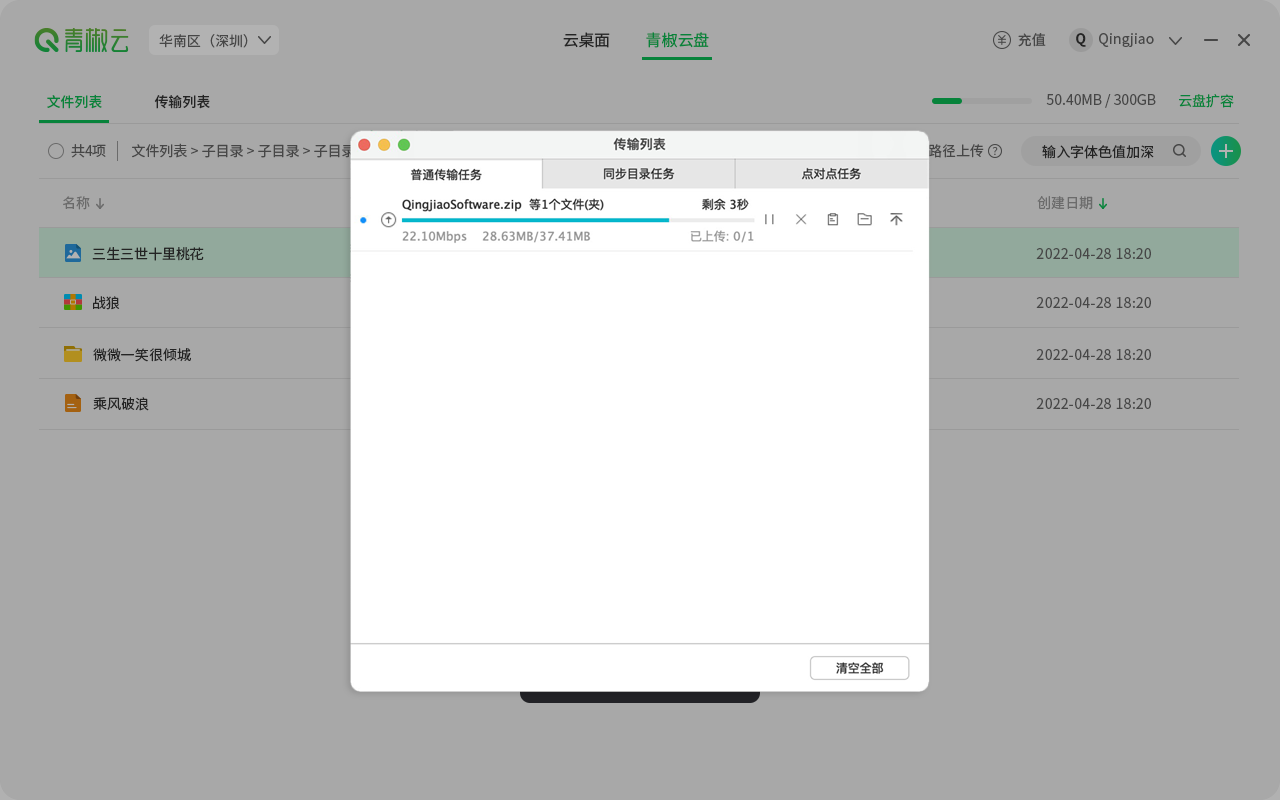Toggle the select-all radio beside 共4项
This screenshot has width=1280, height=800.
click(x=56, y=151)
